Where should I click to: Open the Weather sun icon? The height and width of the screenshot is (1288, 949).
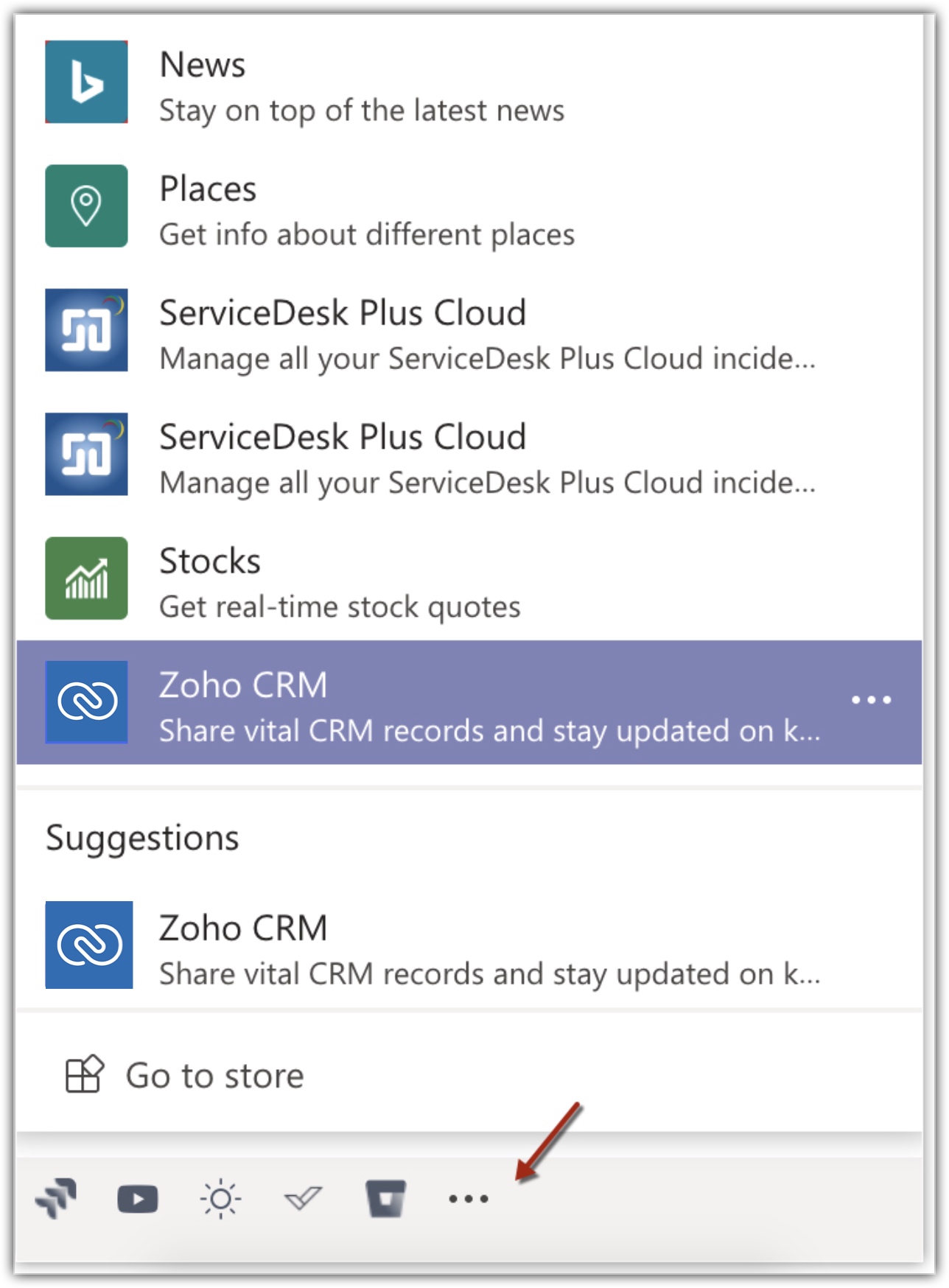tap(220, 1199)
